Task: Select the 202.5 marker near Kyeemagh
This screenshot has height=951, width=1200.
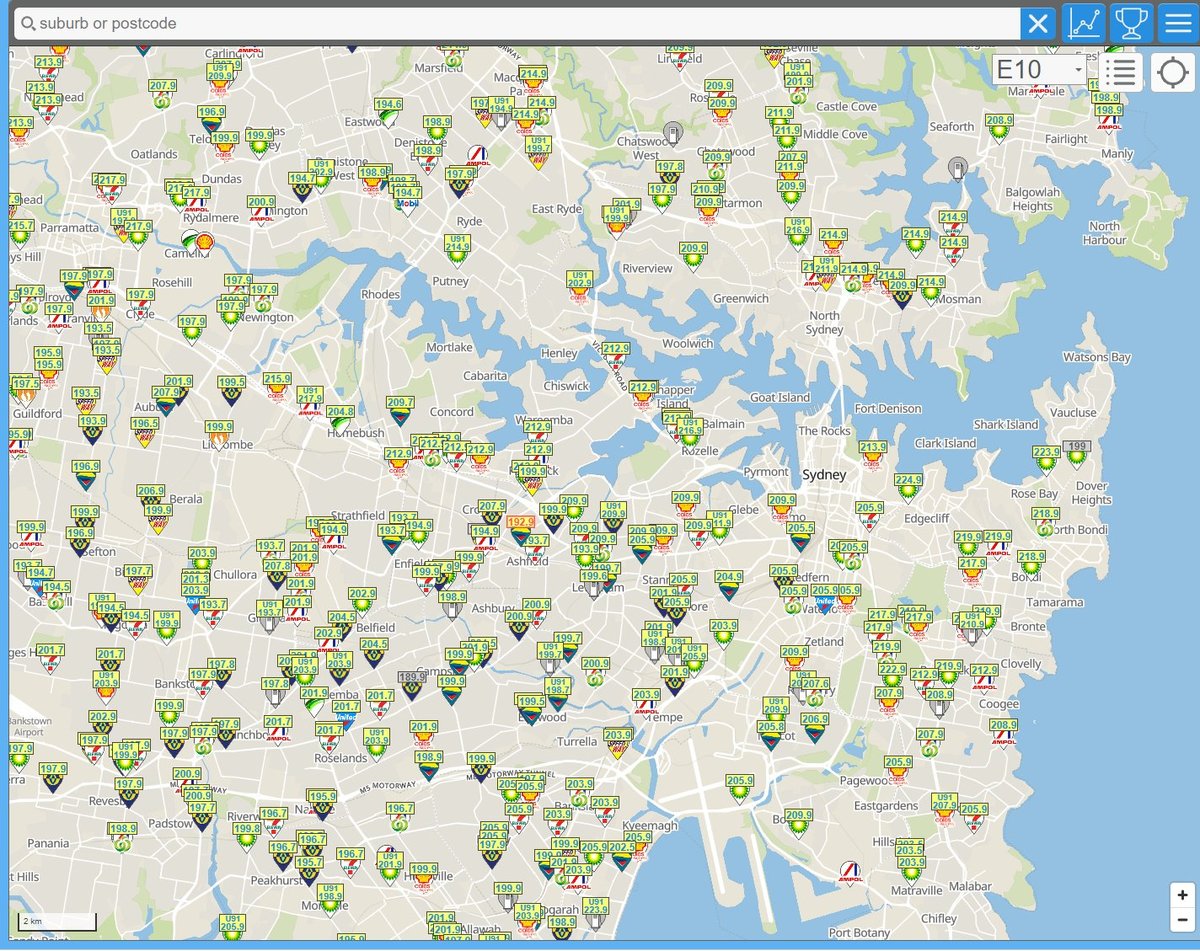Action: click(622, 854)
